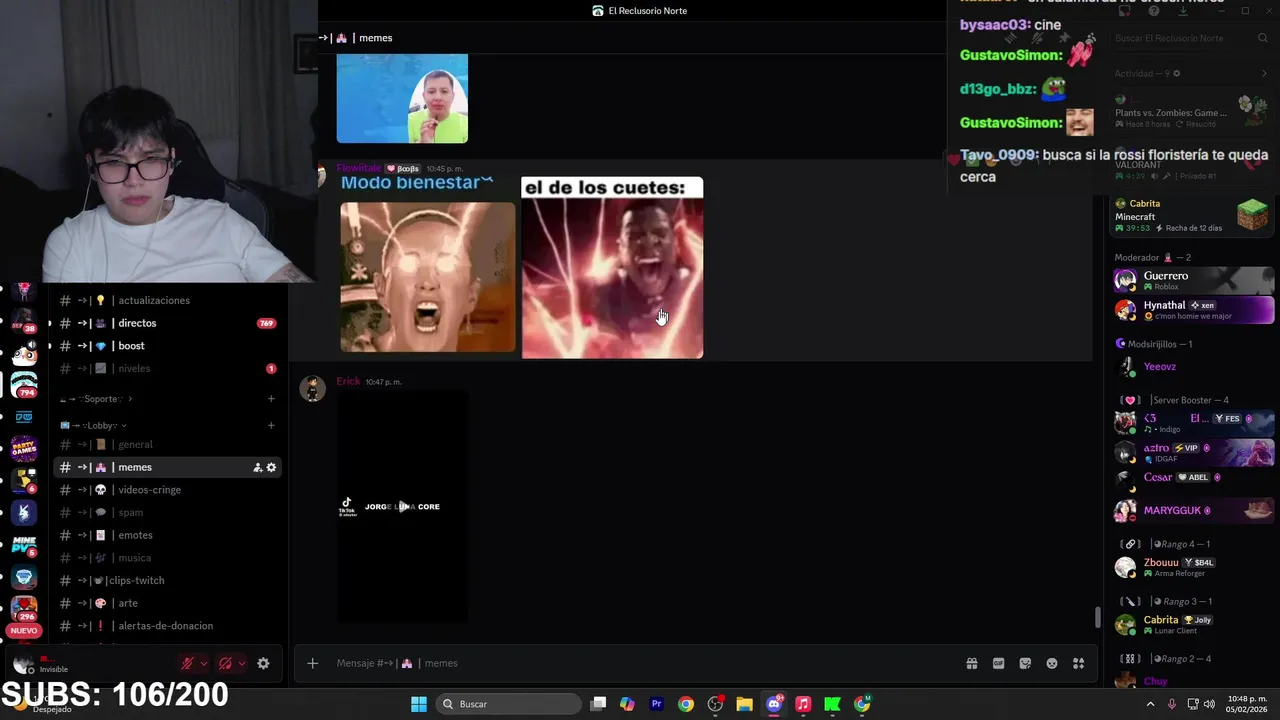Open the videos-cringe channel
Screen dimensions: 1280x720
(168, 490)
